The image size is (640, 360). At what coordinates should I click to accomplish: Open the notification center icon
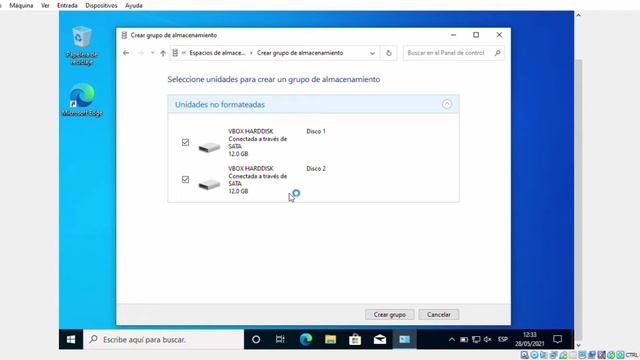(558, 339)
